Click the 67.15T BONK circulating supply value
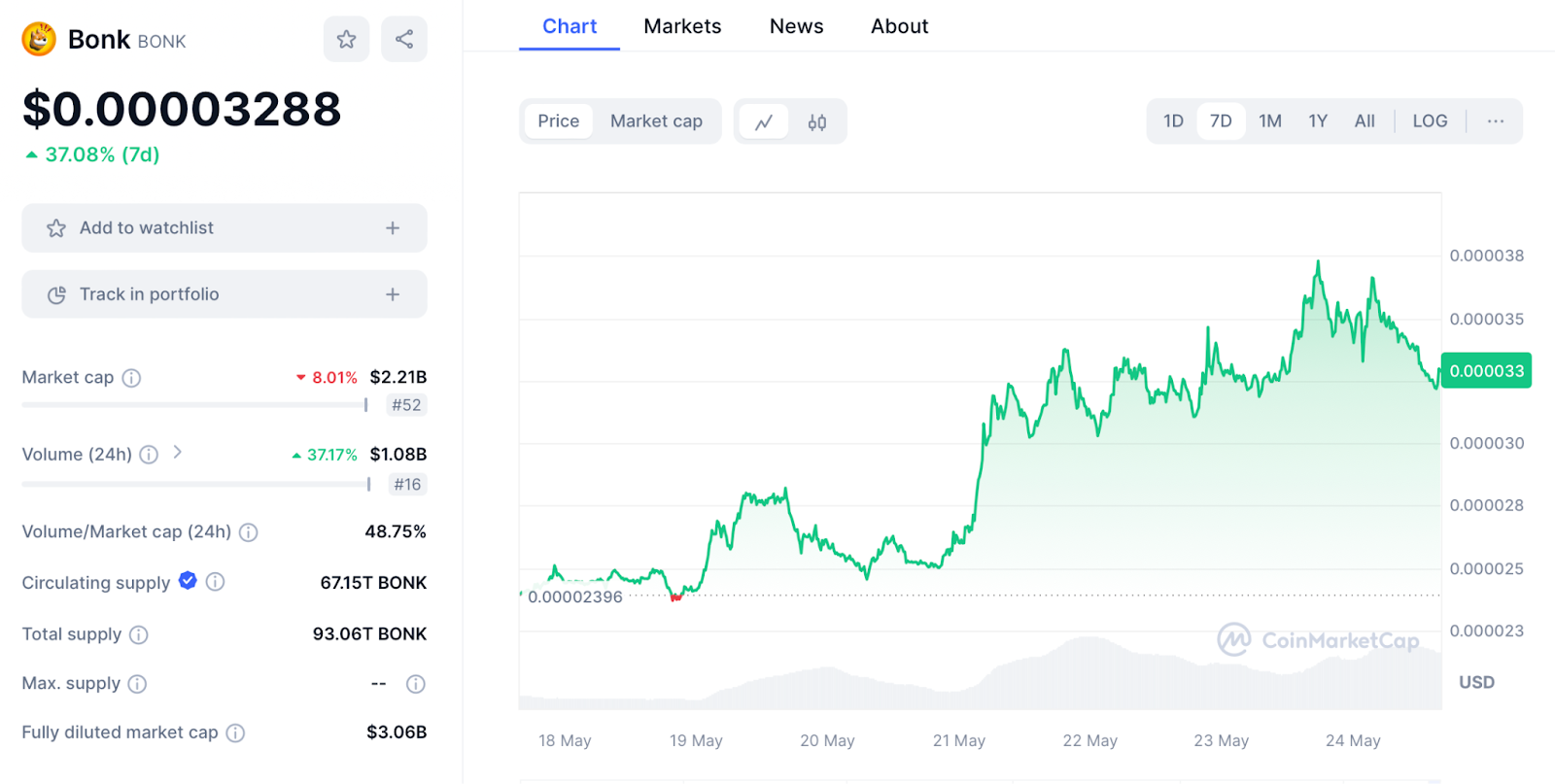1555x784 pixels. 373,583
